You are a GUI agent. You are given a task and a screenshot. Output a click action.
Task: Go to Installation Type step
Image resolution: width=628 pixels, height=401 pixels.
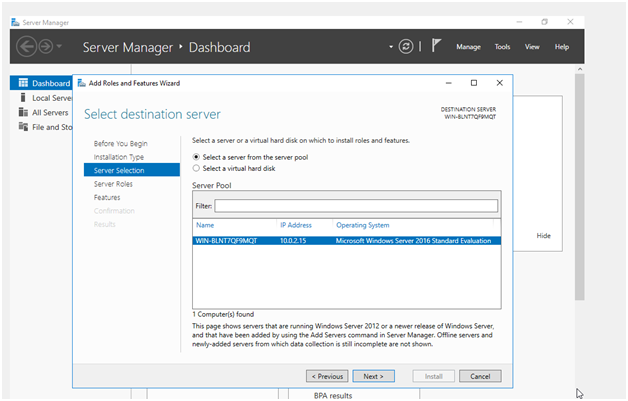(x=119, y=157)
